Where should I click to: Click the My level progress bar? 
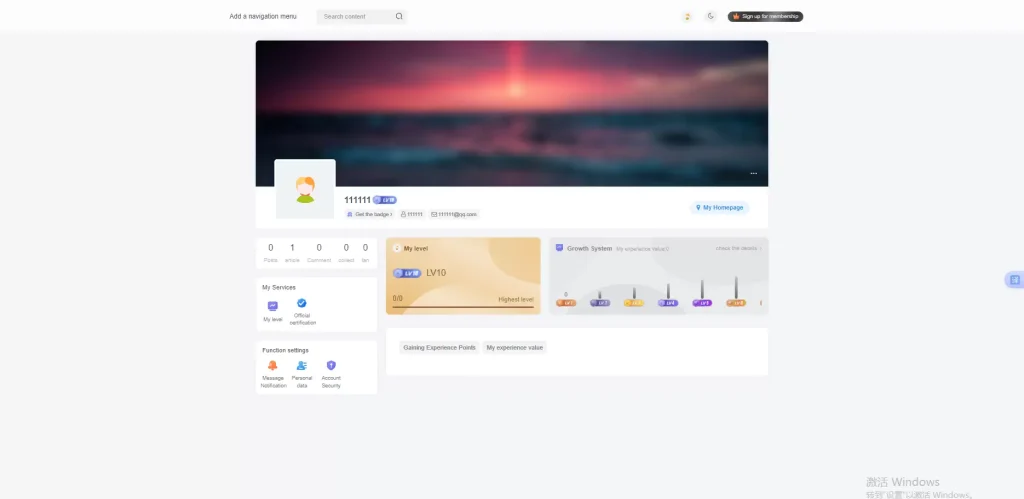(x=463, y=306)
